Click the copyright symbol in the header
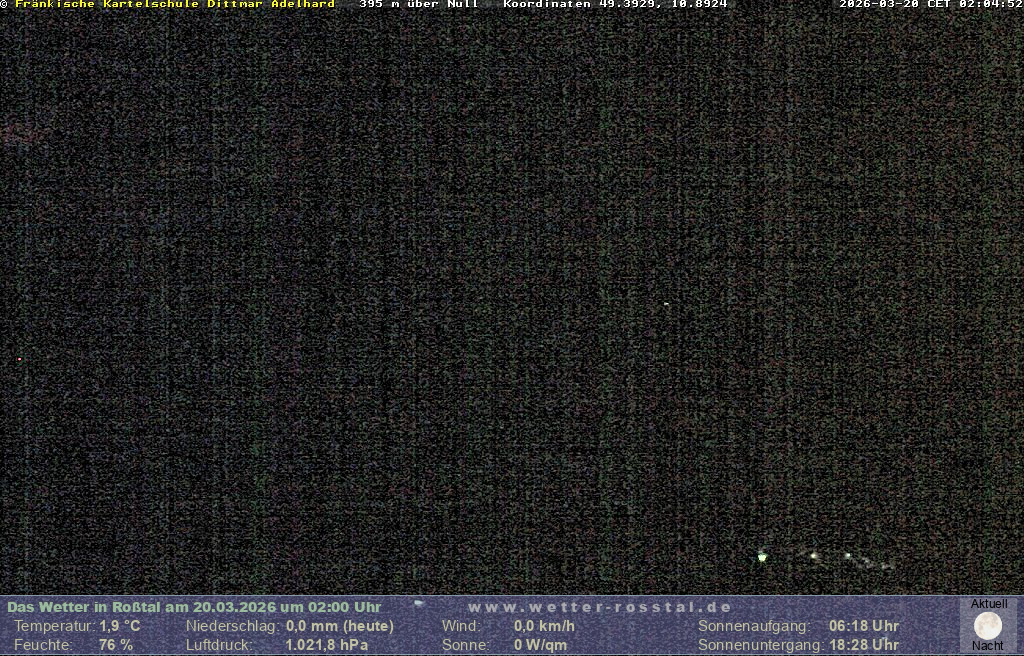 (4, 4)
